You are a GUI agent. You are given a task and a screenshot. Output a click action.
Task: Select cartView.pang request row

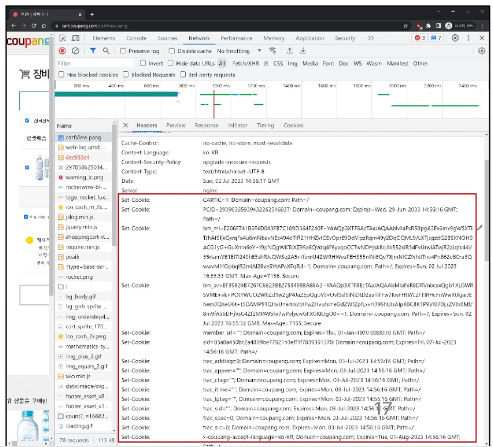[x=84, y=137]
